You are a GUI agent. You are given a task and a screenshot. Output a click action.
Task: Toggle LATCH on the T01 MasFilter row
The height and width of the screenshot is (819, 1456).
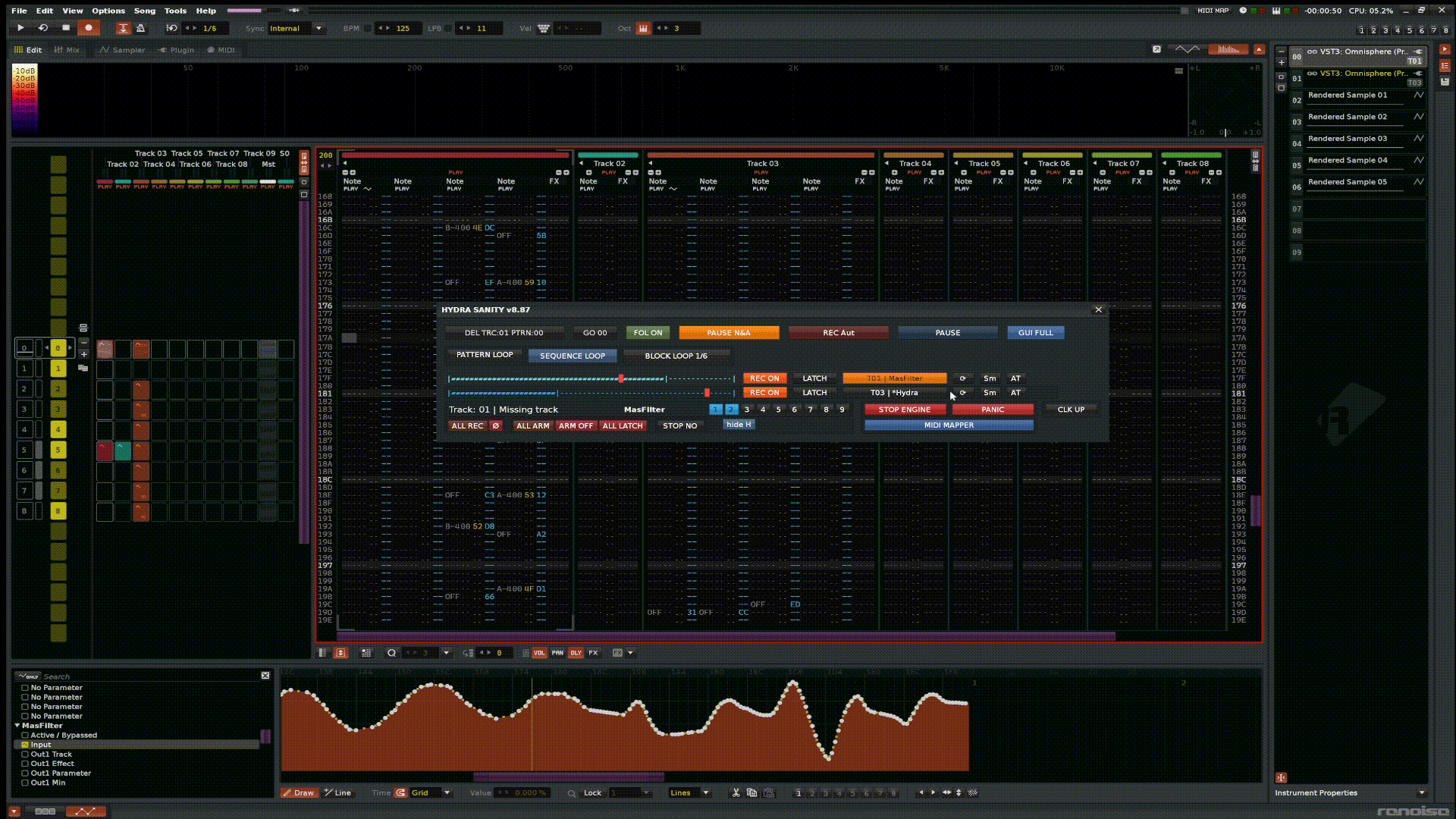pos(814,378)
